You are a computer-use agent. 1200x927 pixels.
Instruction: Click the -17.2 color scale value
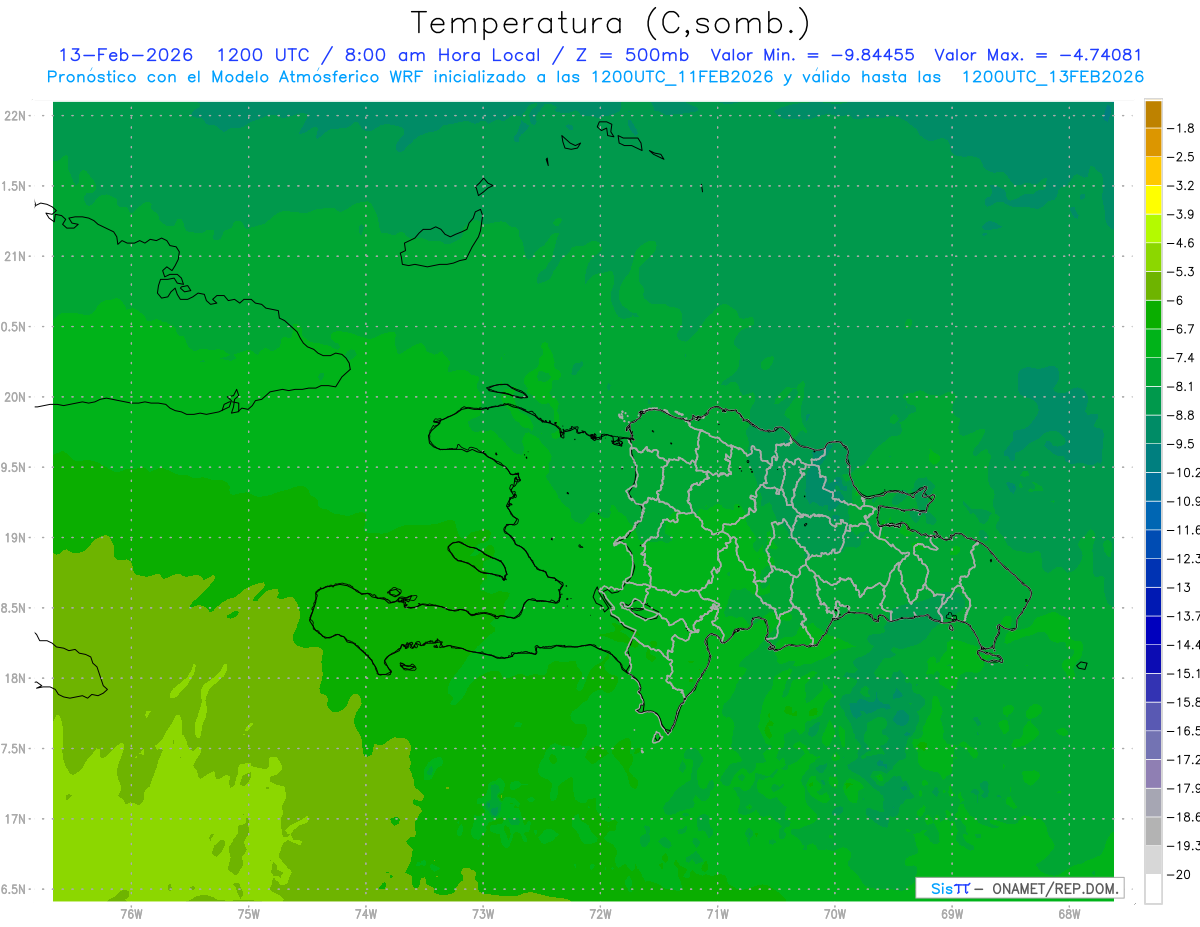[1184, 760]
